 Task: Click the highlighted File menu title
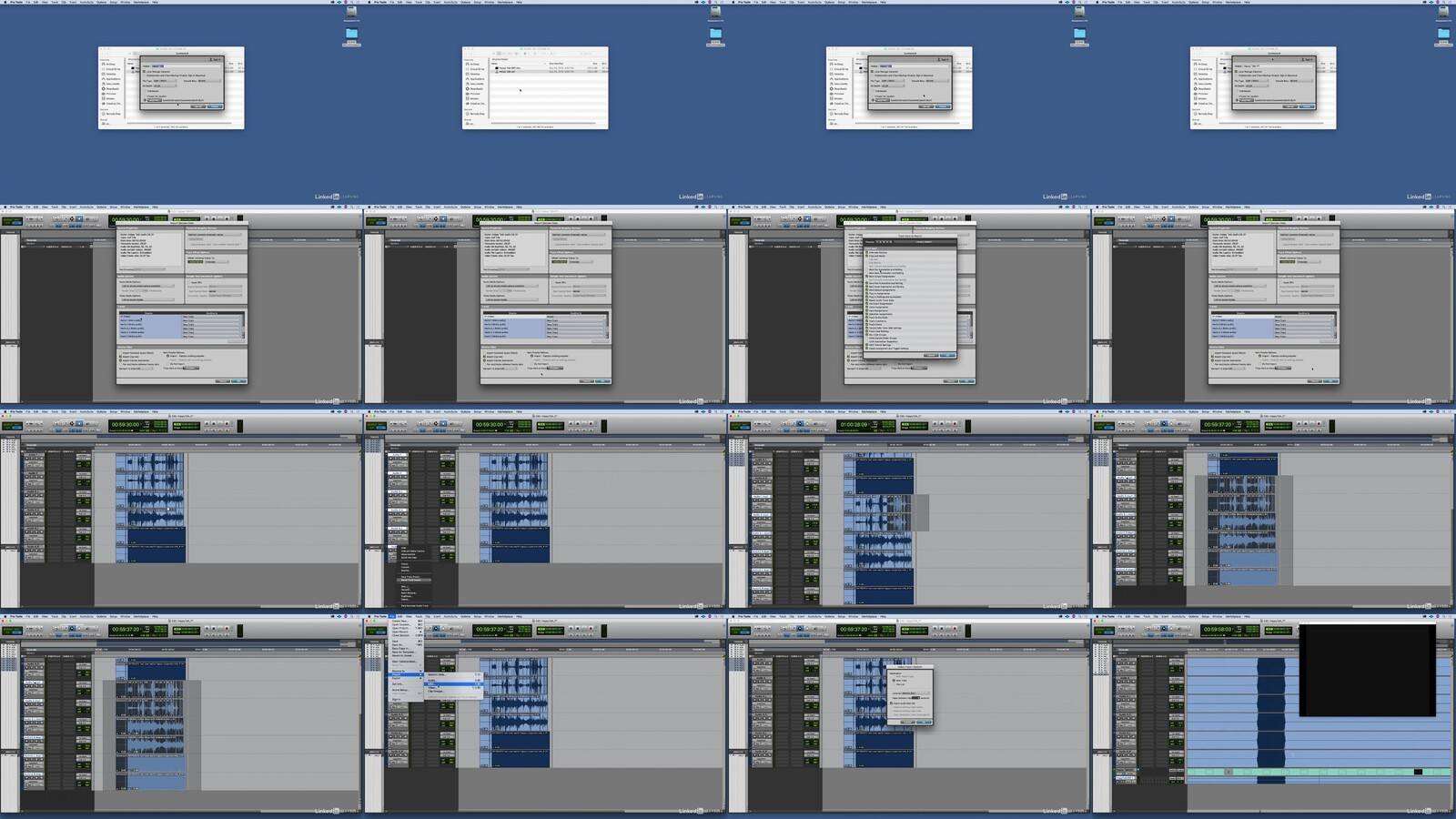tap(392, 616)
